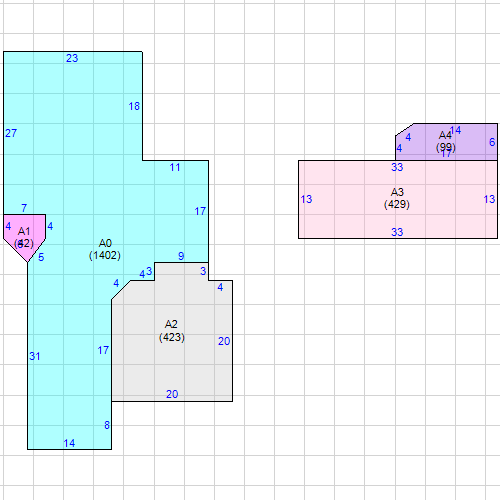500x500 pixels.
Task: Click the 33 dimension on A3's bottom edge
Action: [397, 232]
